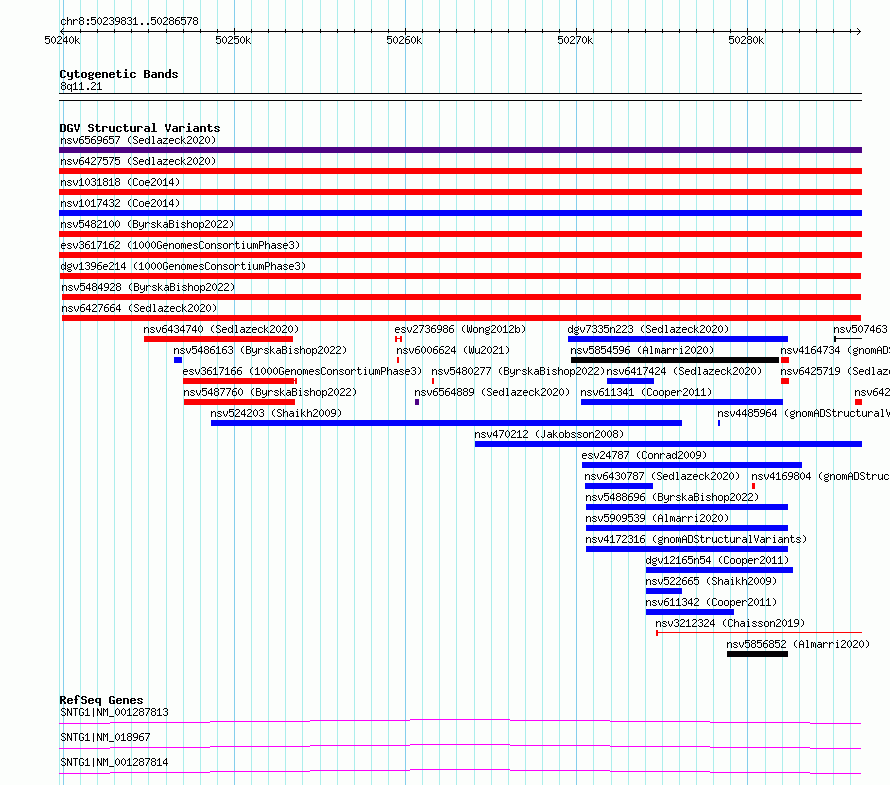Screen dimensions: 890x785
Task: Open nsv4172316 (gnomADStructuralVariants) label
Action: pos(696,539)
